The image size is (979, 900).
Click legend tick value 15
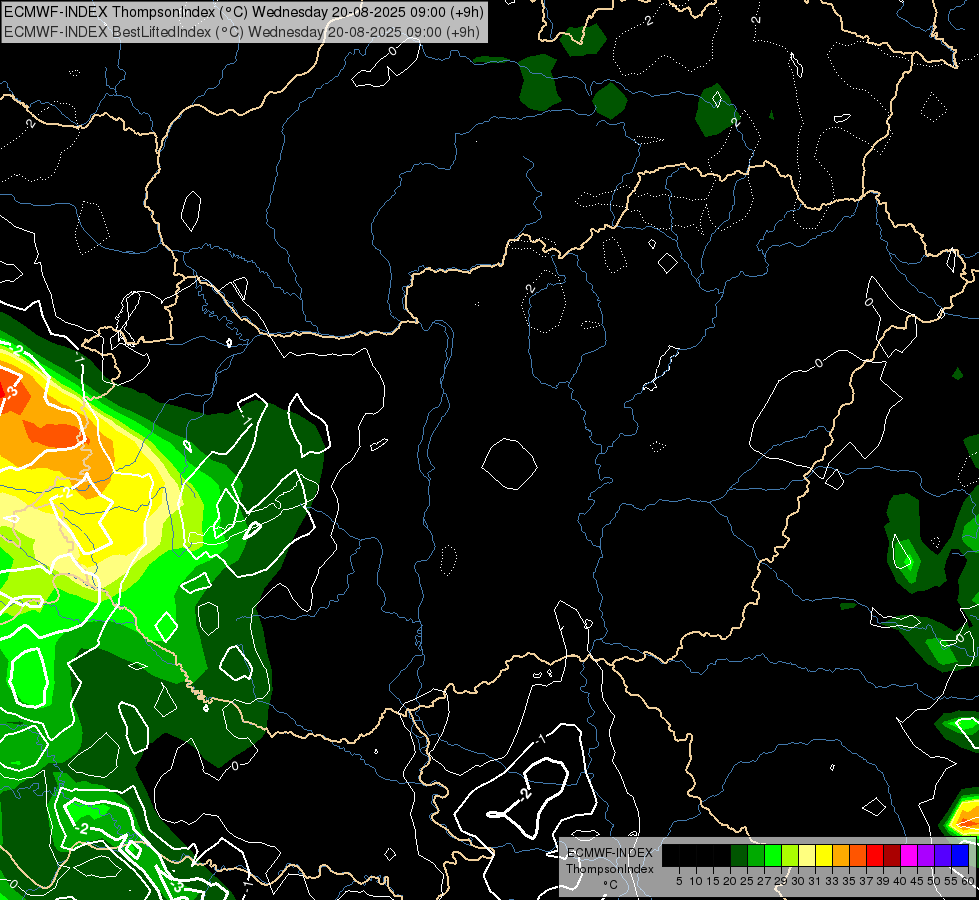(713, 881)
